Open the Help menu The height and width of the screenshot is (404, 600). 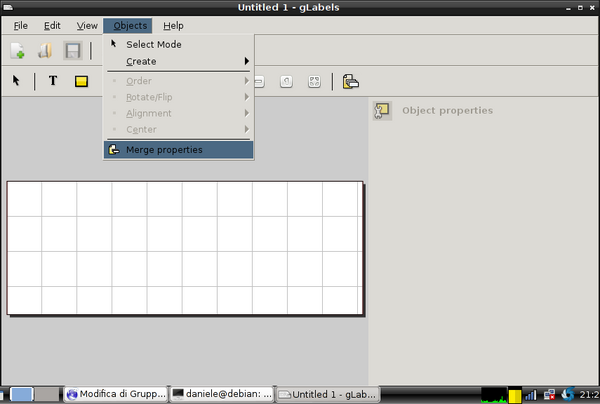point(174,24)
